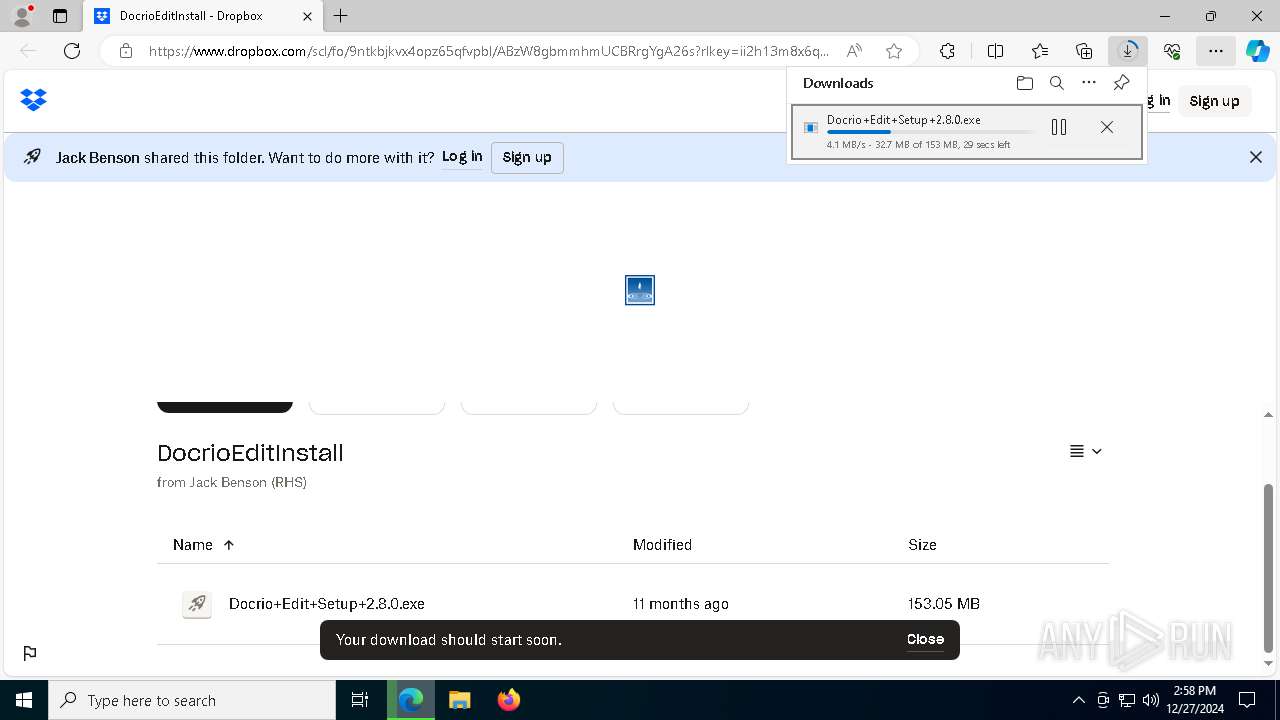Open the notification center
1280x720 pixels.
pyautogui.click(x=1247, y=700)
